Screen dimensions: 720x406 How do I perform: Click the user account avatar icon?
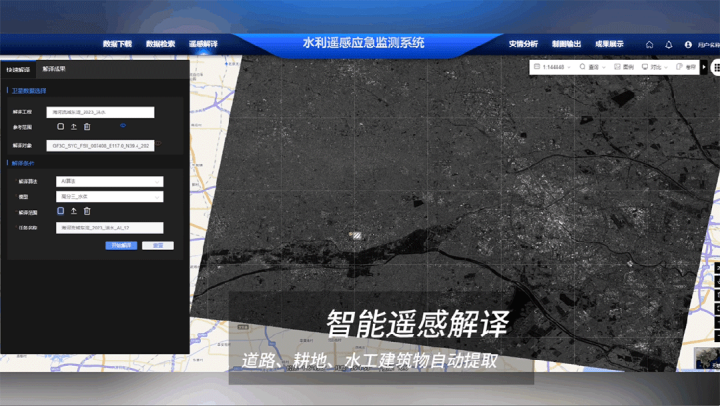click(688, 44)
